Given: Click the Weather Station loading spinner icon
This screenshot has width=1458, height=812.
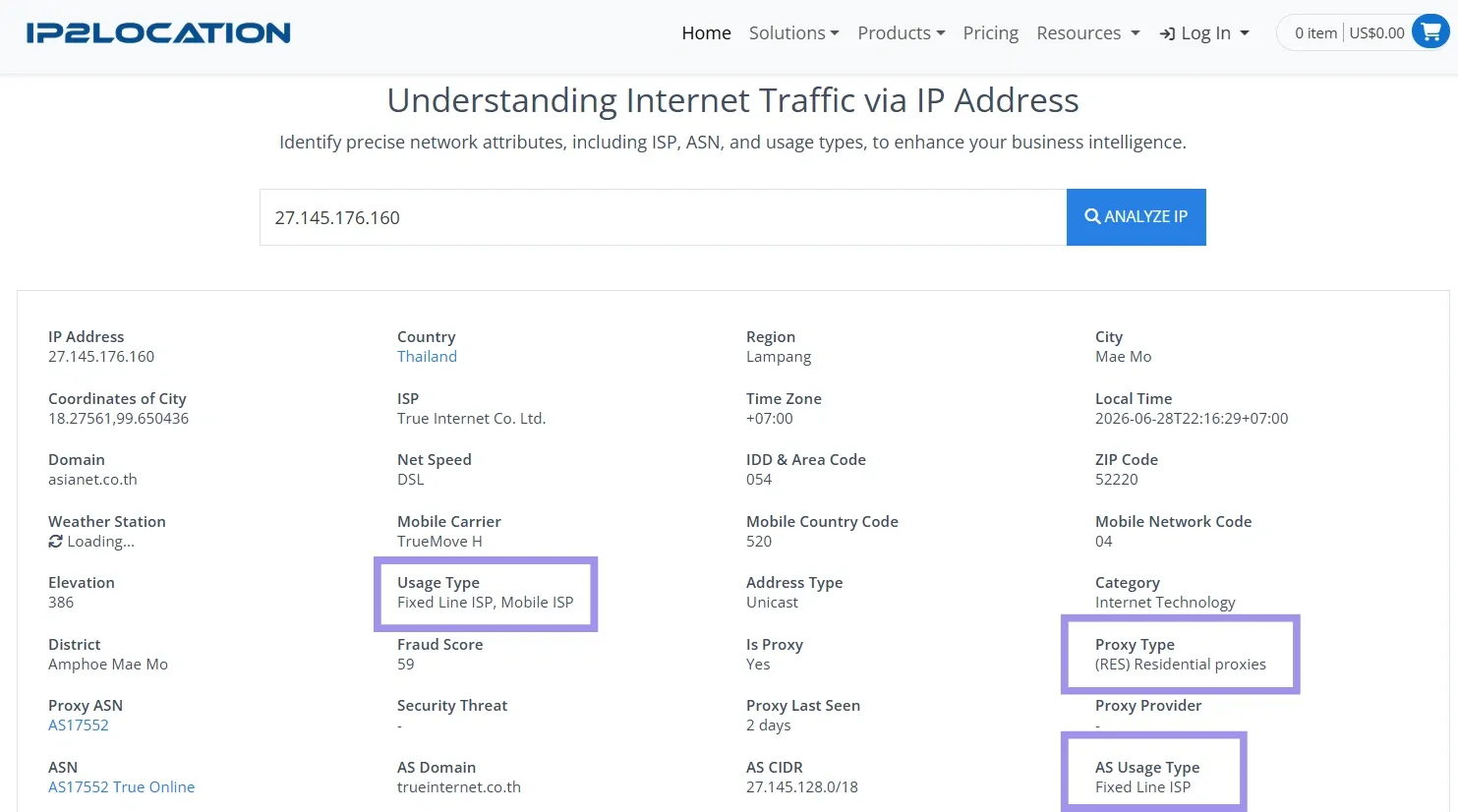Looking at the screenshot, I should pyautogui.click(x=55, y=542).
